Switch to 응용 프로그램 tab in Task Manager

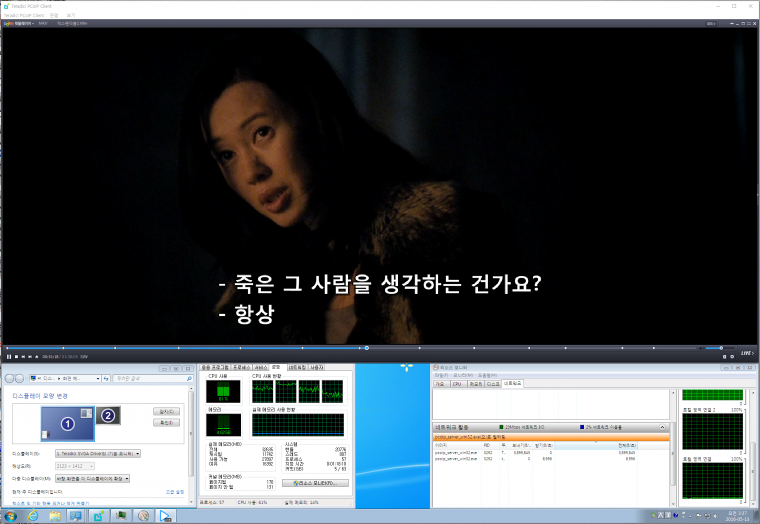[x=215, y=367]
